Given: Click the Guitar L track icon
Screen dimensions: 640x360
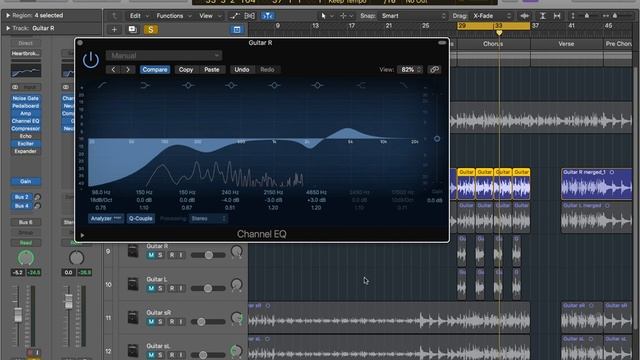Looking at the screenshot, I should coord(133,284).
